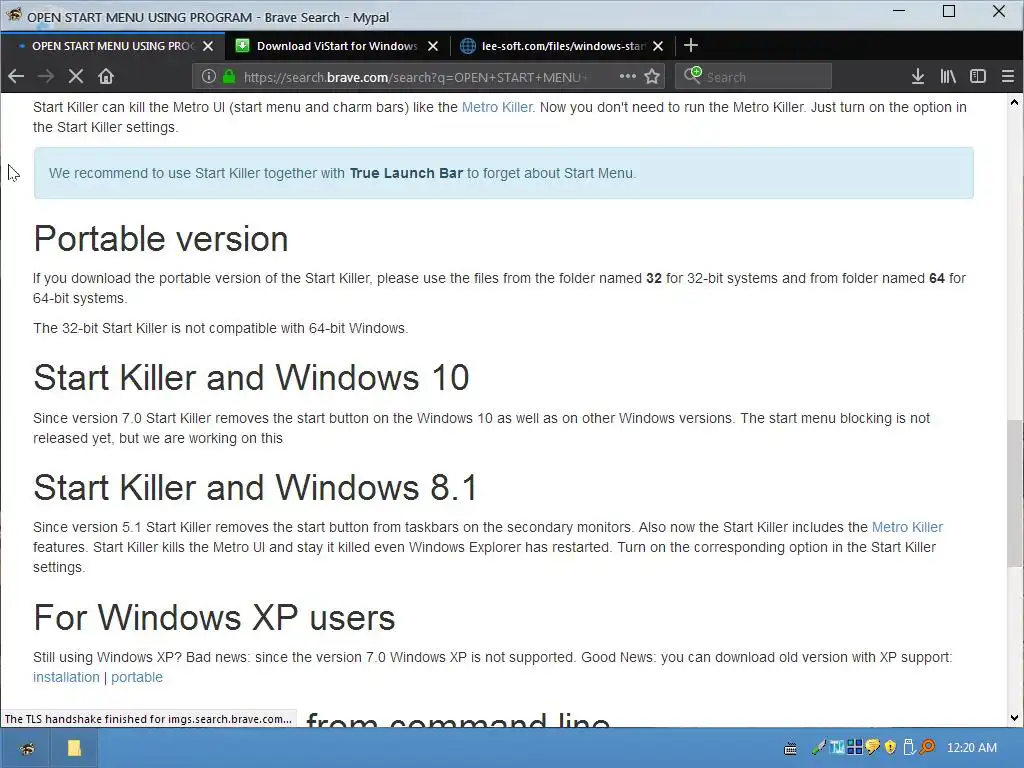Switch to OPEN START MENU USING PROGRAM tab
Viewport: 1024px width, 768px height.
click(112, 46)
